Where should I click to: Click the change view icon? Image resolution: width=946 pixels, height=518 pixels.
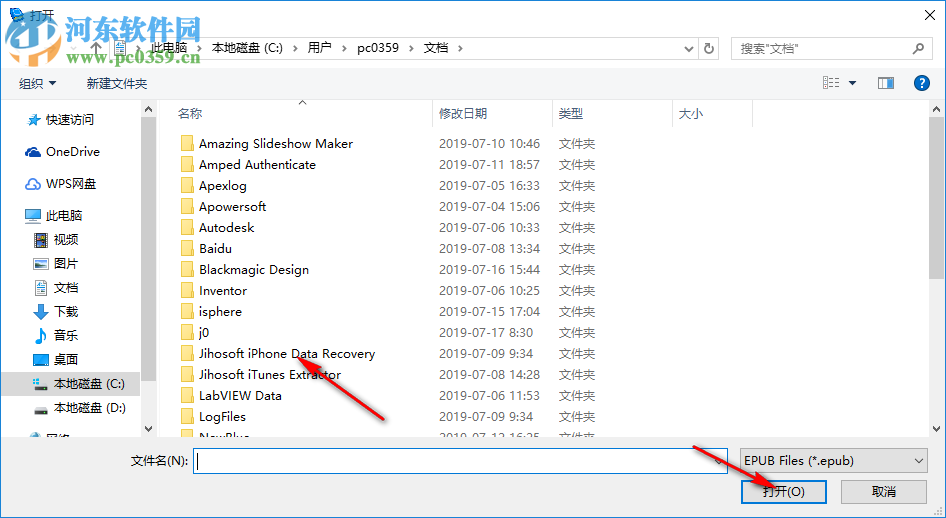831,83
